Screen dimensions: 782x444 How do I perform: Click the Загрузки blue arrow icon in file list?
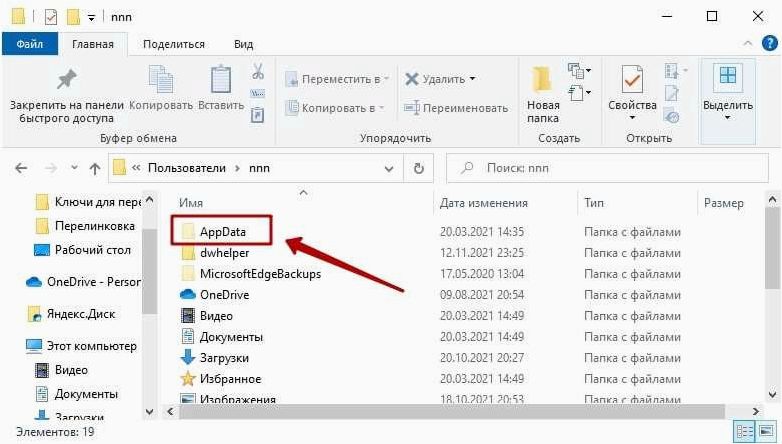(188, 357)
